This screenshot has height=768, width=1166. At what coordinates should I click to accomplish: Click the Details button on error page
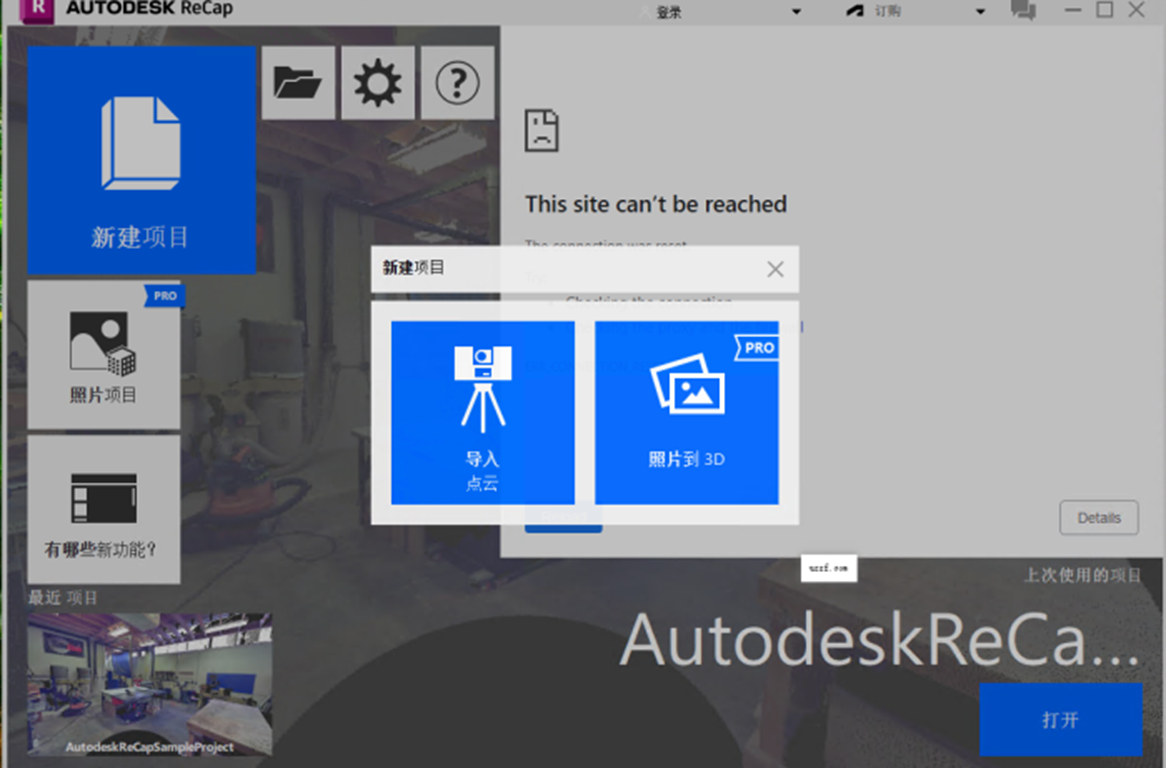click(1098, 517)
